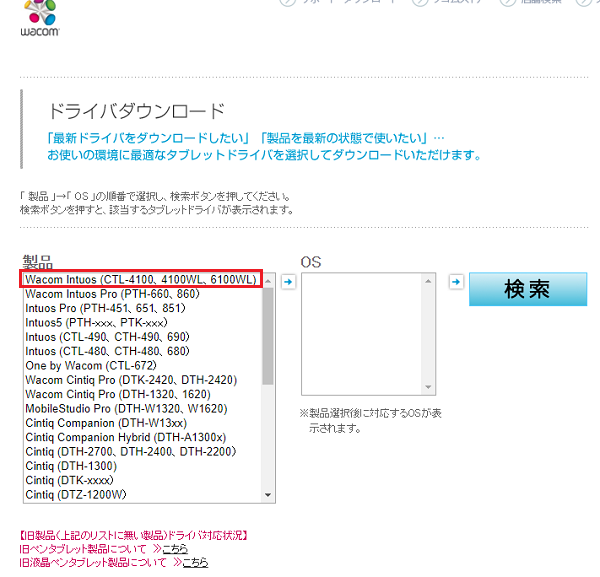Select Cintiq (DTZ-1200W)
600x577 pixels.
[143, 495]
